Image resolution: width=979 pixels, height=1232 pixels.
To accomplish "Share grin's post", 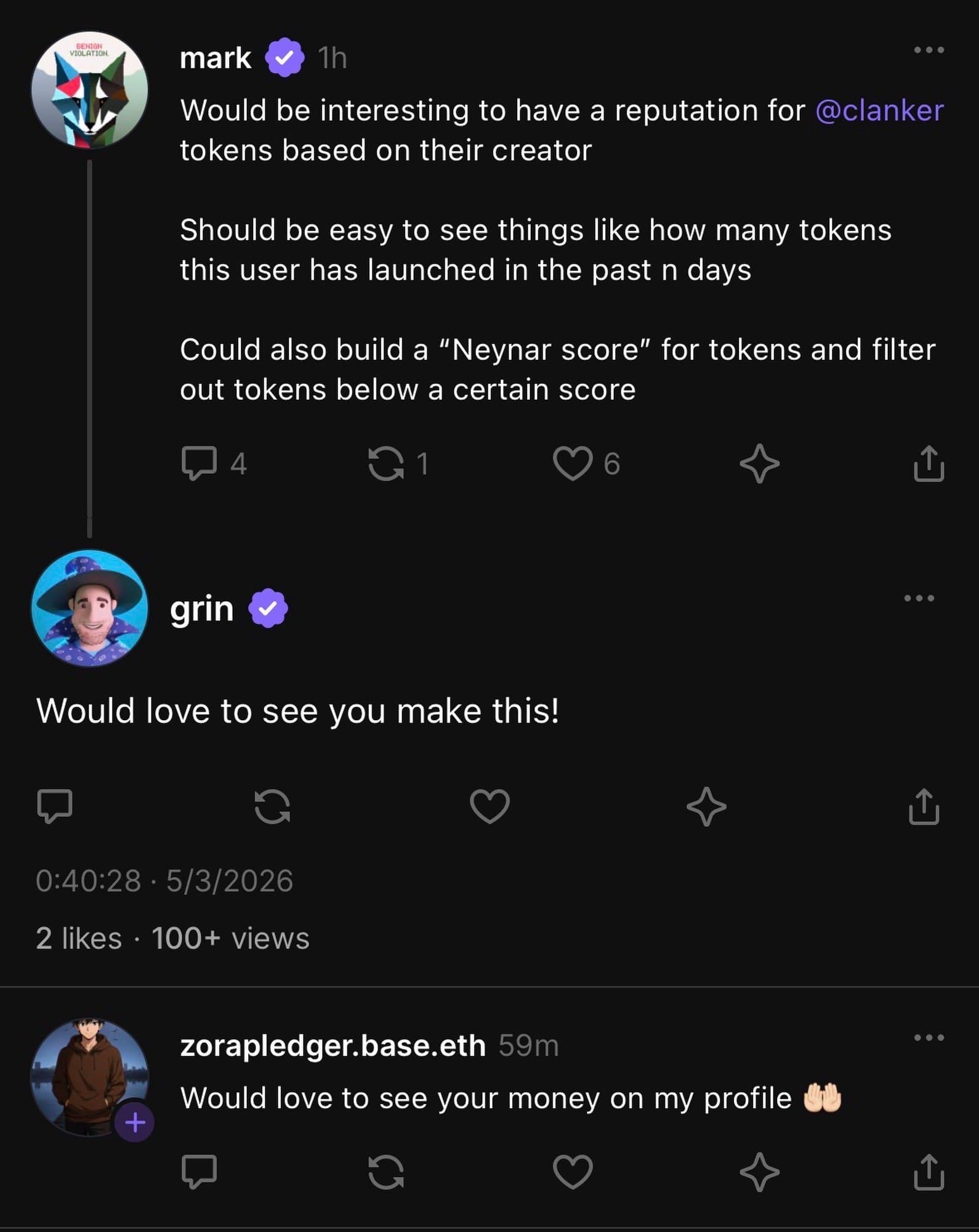I will click(924, 806).
